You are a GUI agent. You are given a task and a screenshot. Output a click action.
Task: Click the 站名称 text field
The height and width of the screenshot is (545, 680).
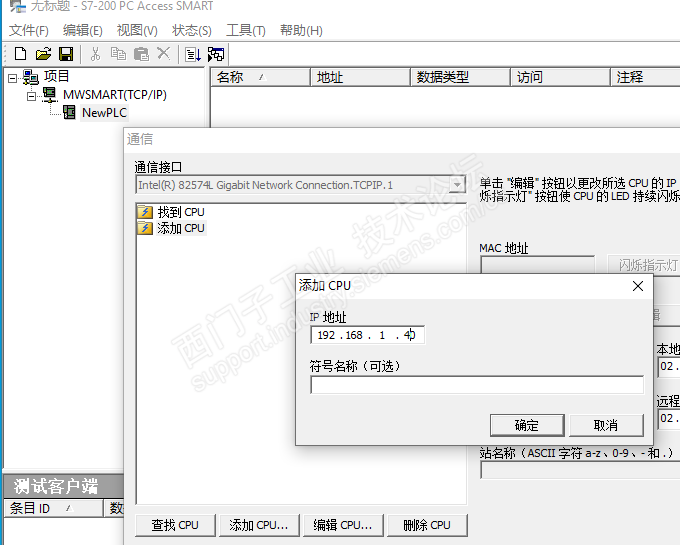click(x=580, y=470)
